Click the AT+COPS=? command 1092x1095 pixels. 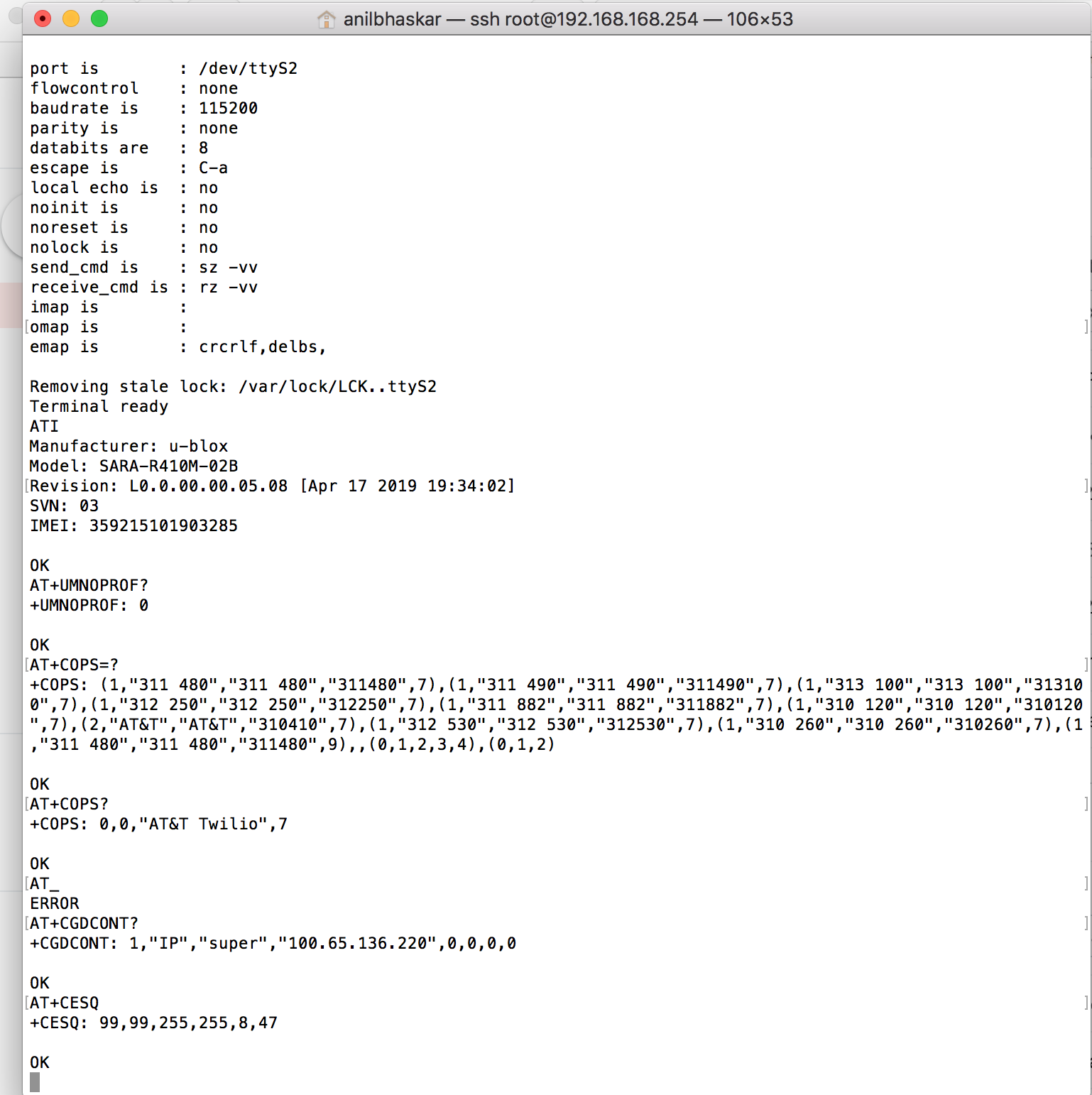click(x=74, y=665)
